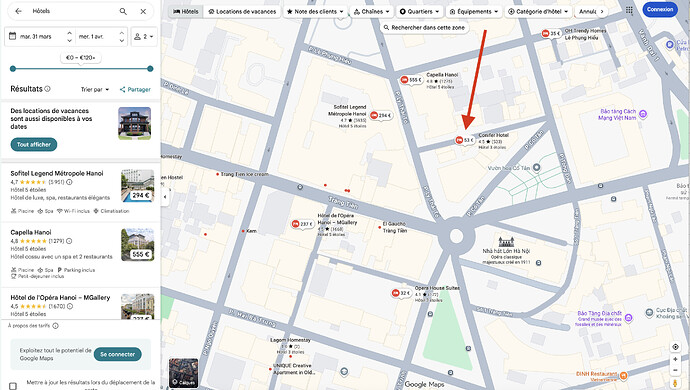Open the Capella Hanoi listing title
The width and height of the screenshot is (690, 390).
point(31,232)
